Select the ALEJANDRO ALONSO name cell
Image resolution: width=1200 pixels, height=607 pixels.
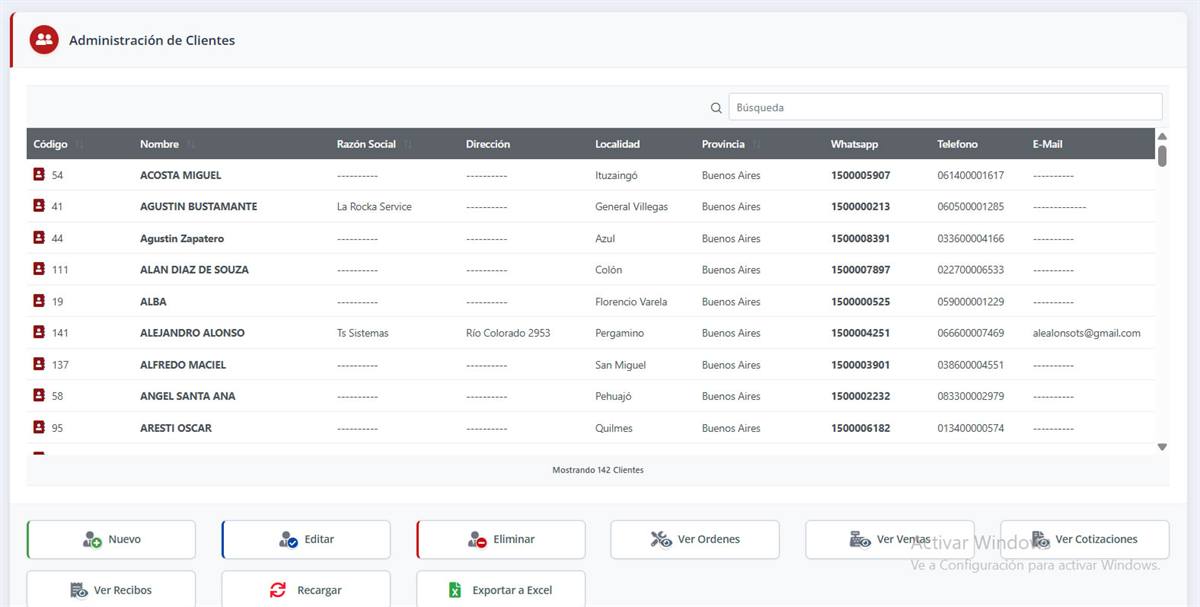point(192,332)
